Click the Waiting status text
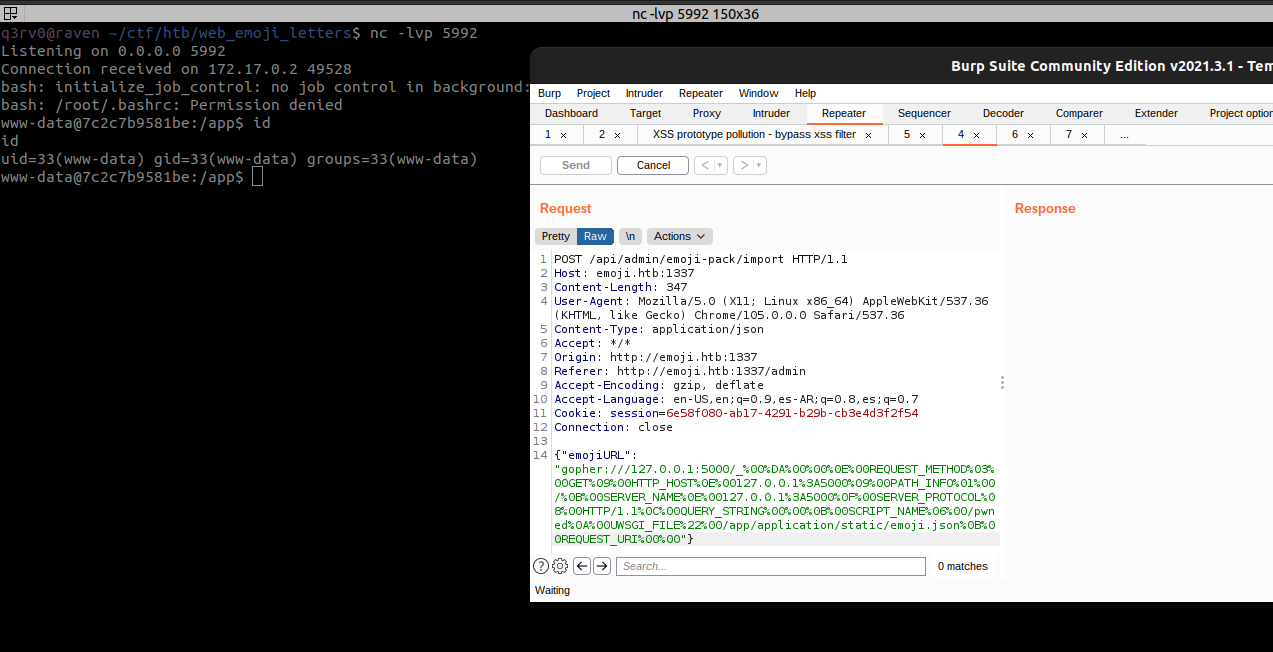This screenshot has width=1273, height=652. [x=552, y=590]
